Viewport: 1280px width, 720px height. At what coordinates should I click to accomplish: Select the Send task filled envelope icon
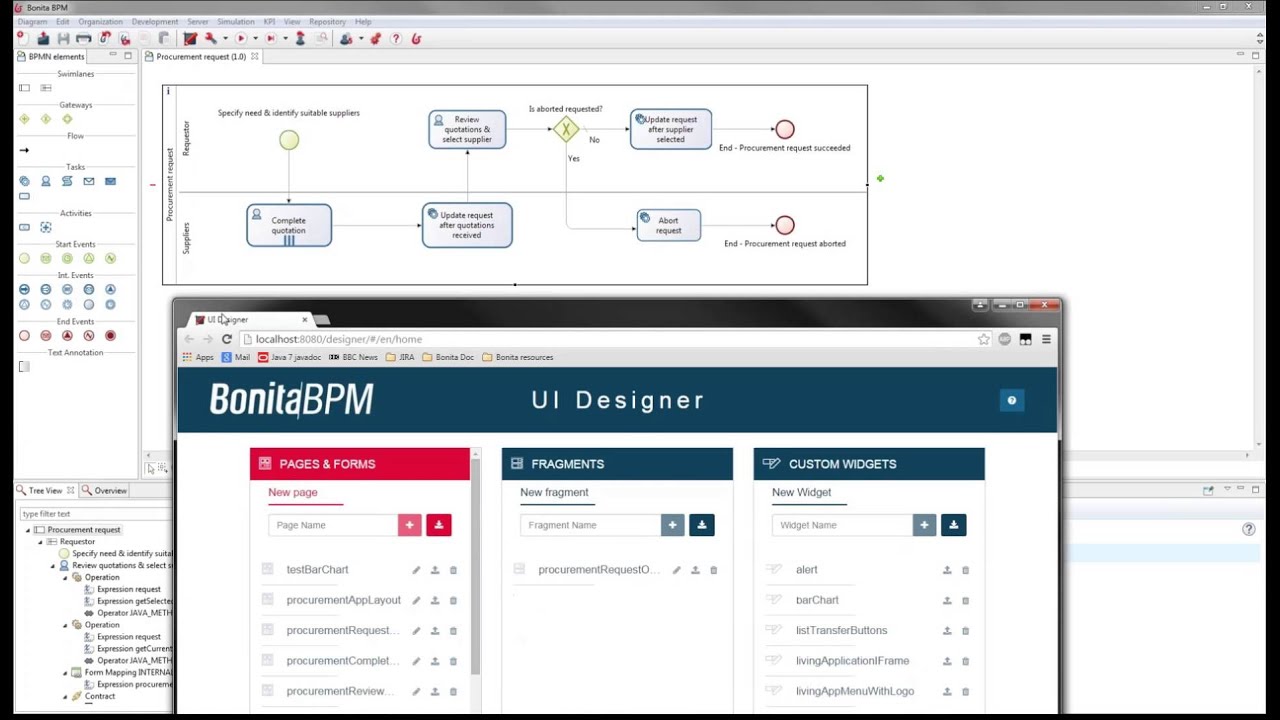pyautogui.click(x=110, y=181)
